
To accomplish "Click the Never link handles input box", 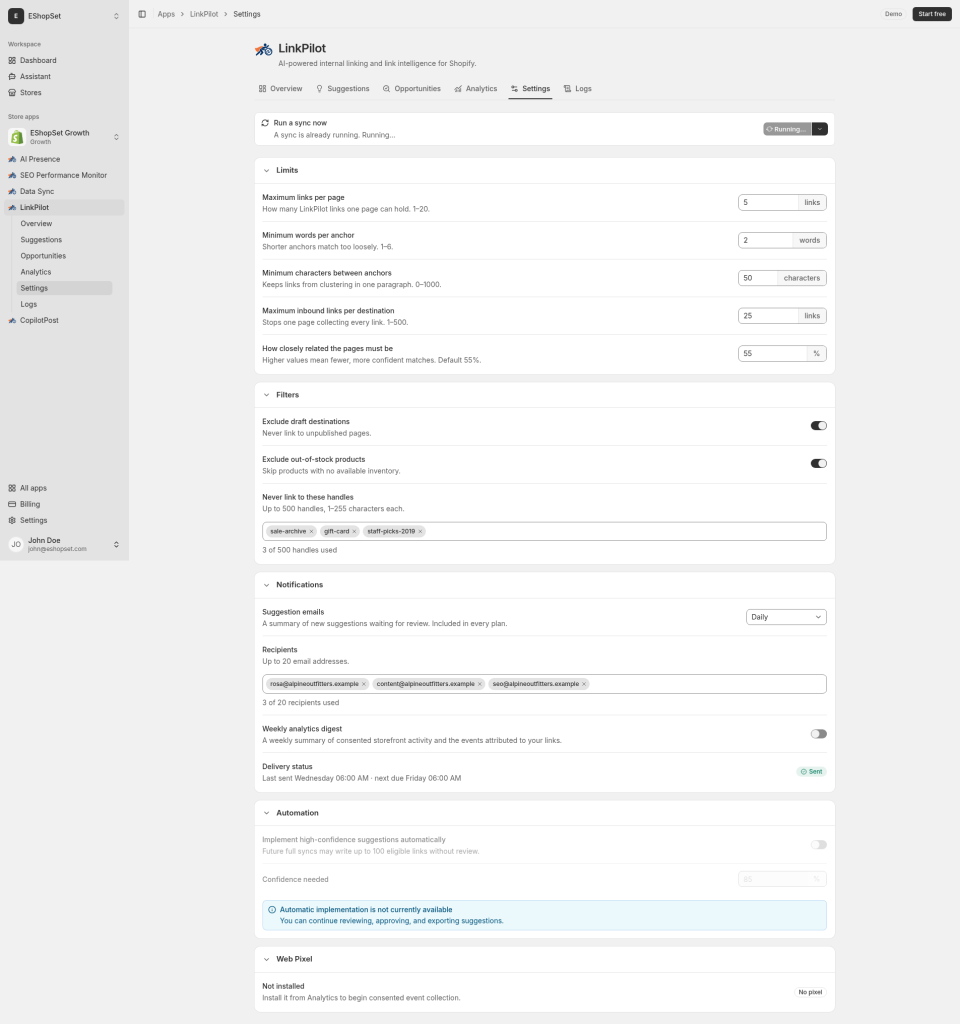I will [544, 532].
